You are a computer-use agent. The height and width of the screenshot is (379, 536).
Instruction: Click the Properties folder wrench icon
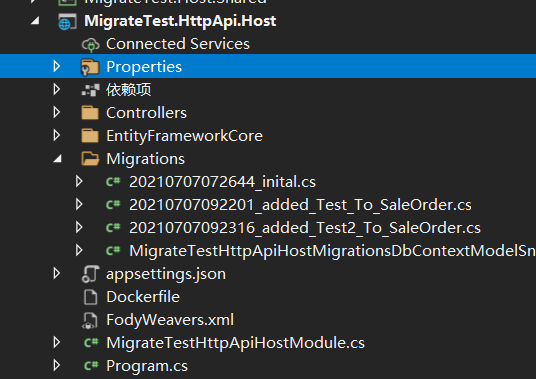(90, 67)
